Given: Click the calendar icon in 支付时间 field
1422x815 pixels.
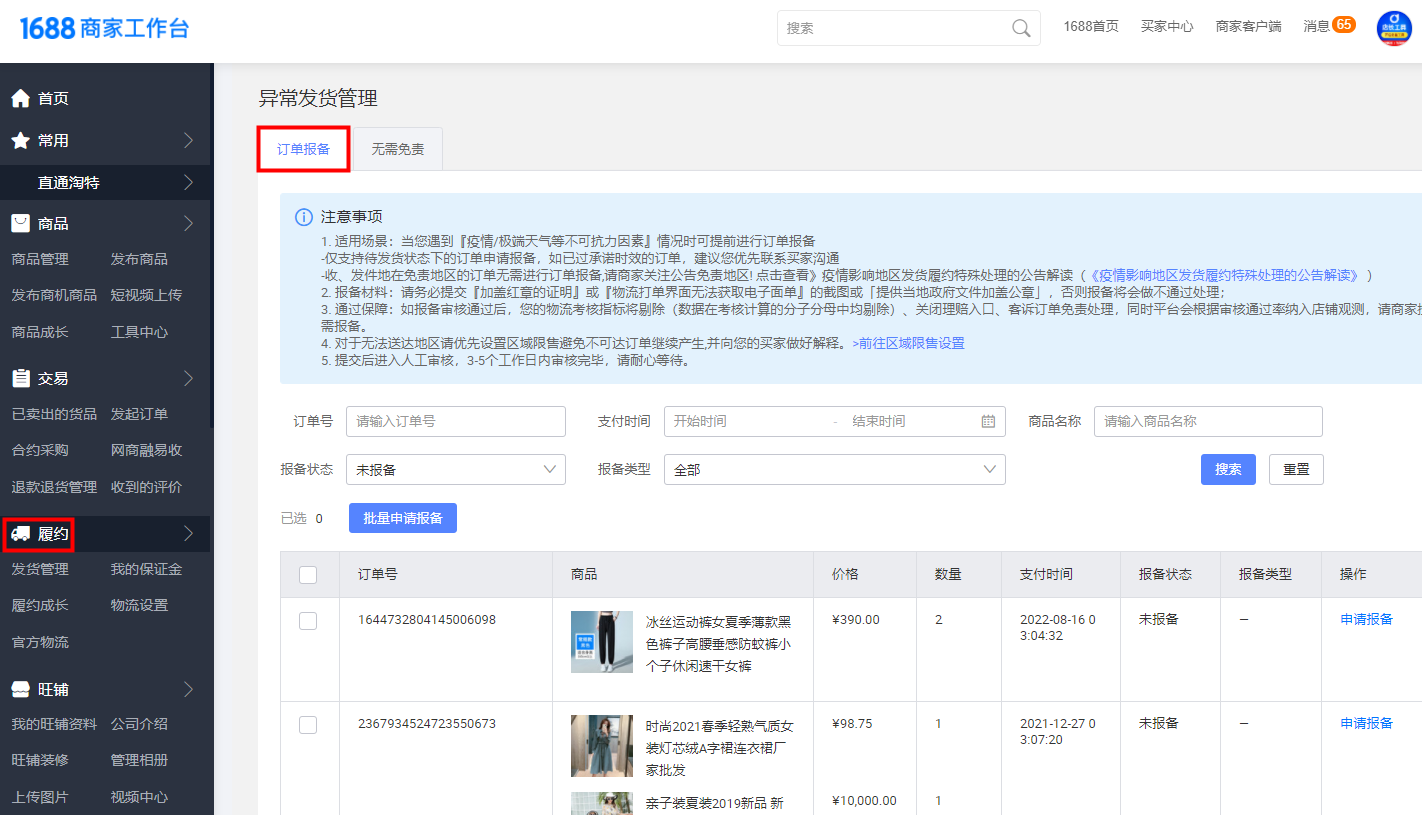Looking at the screenshot, I should tap(988, 421).
